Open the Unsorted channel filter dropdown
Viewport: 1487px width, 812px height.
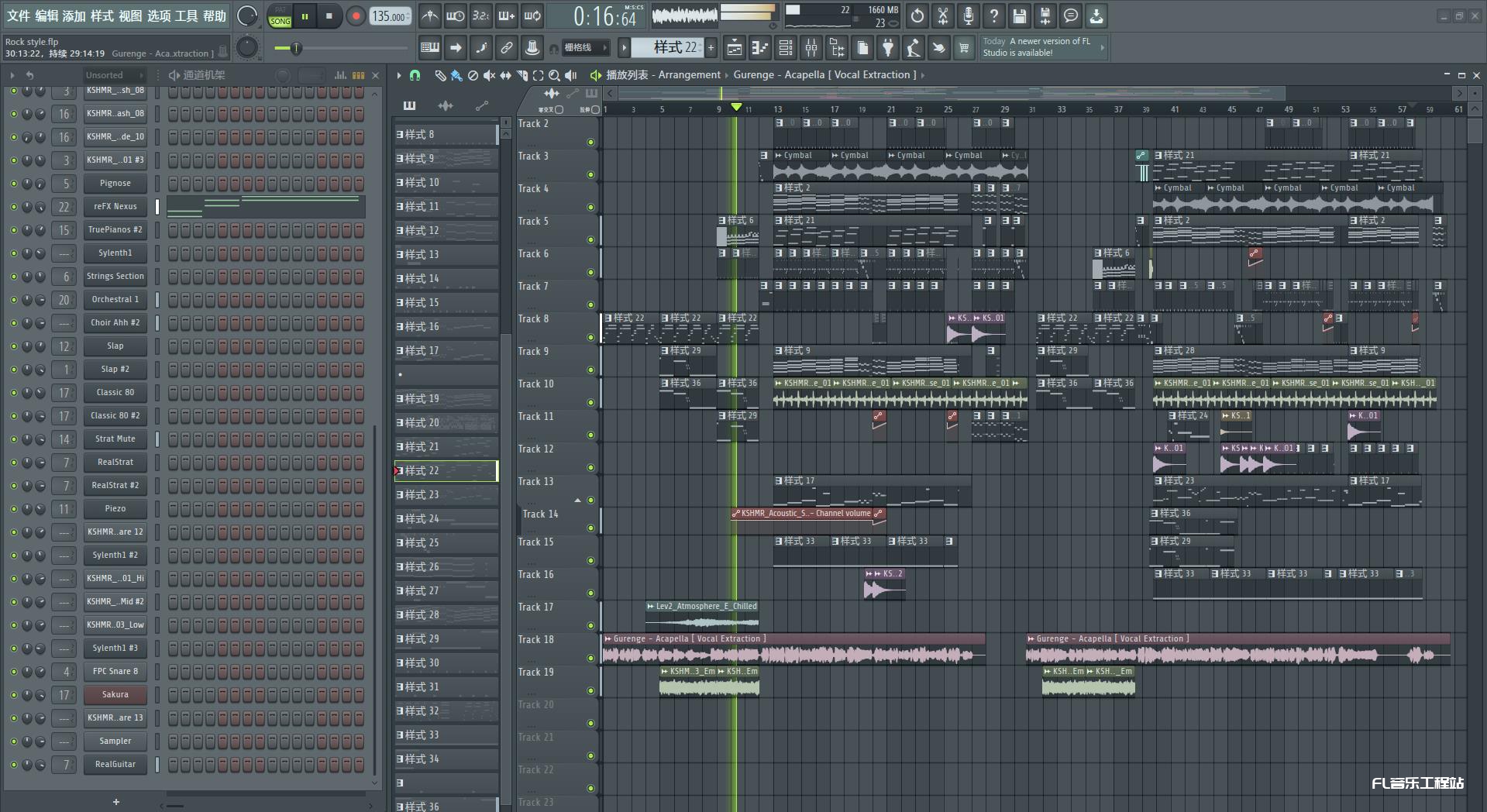click(115, 75)
